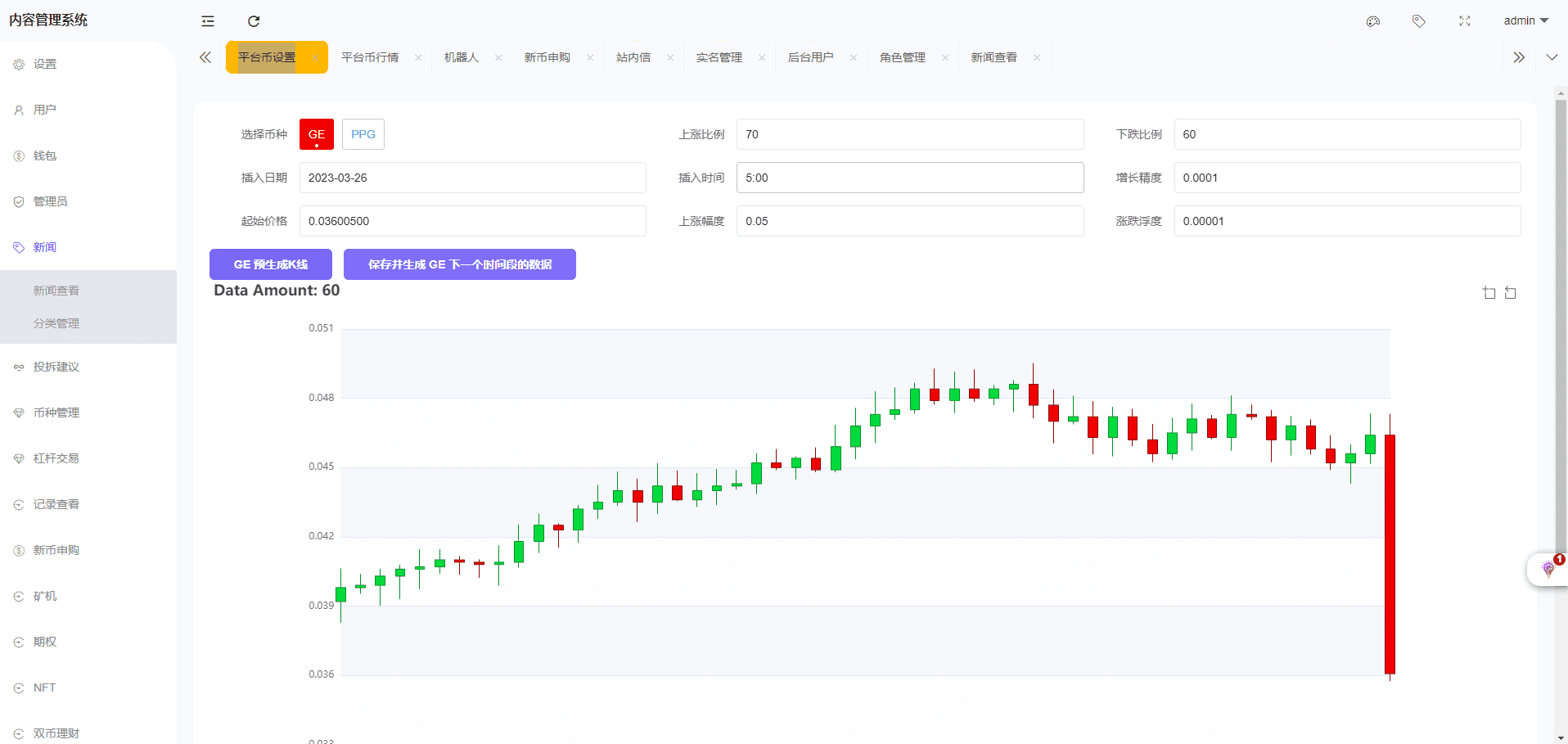This screenshot has width=1568, height=744.
Task: Click the GE 预生成K线 button
Action: (271, 264)
